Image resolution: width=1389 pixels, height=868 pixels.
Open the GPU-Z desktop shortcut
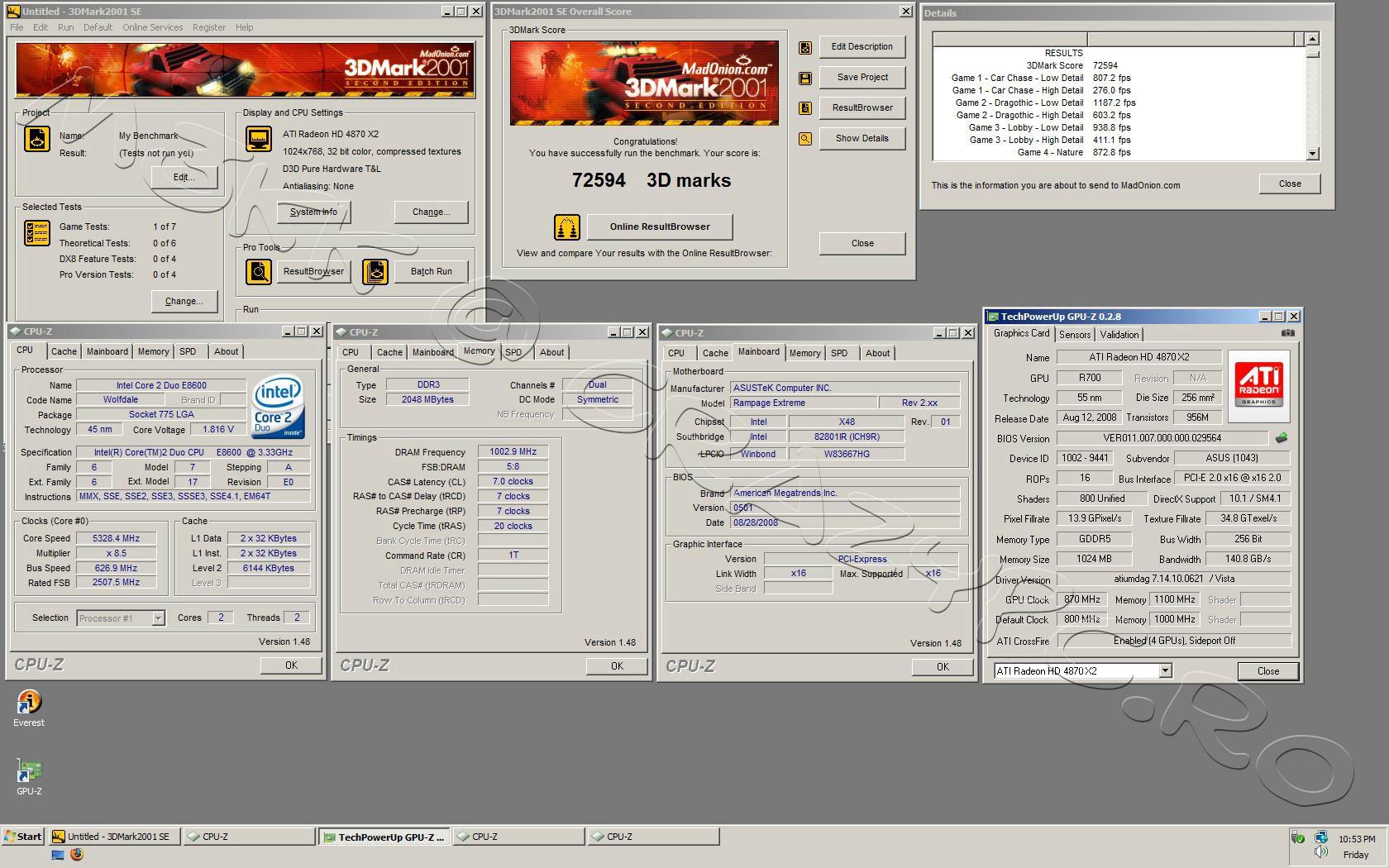29,778
